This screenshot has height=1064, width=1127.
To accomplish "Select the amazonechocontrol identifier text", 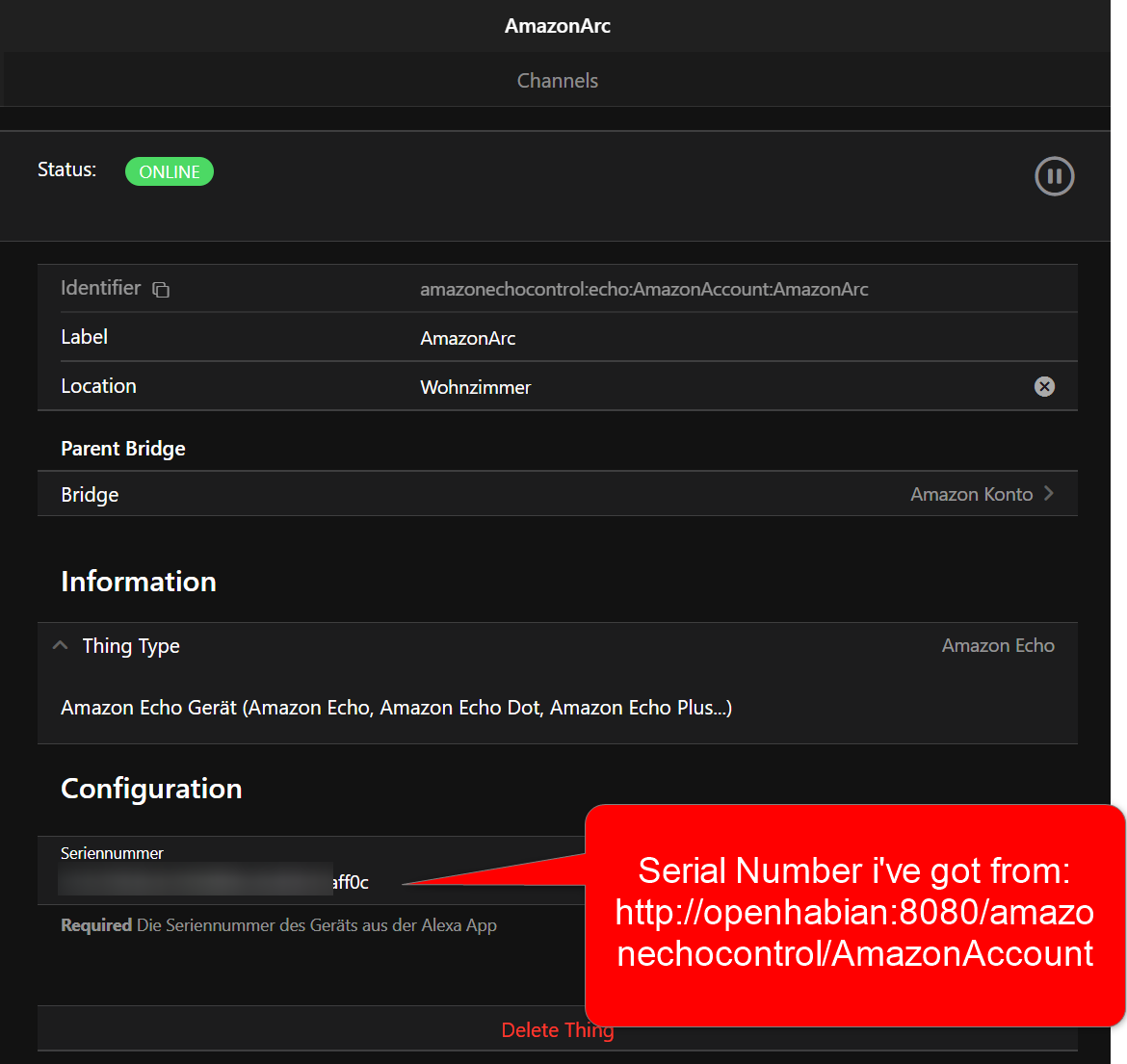I will (x=643, y=289).
